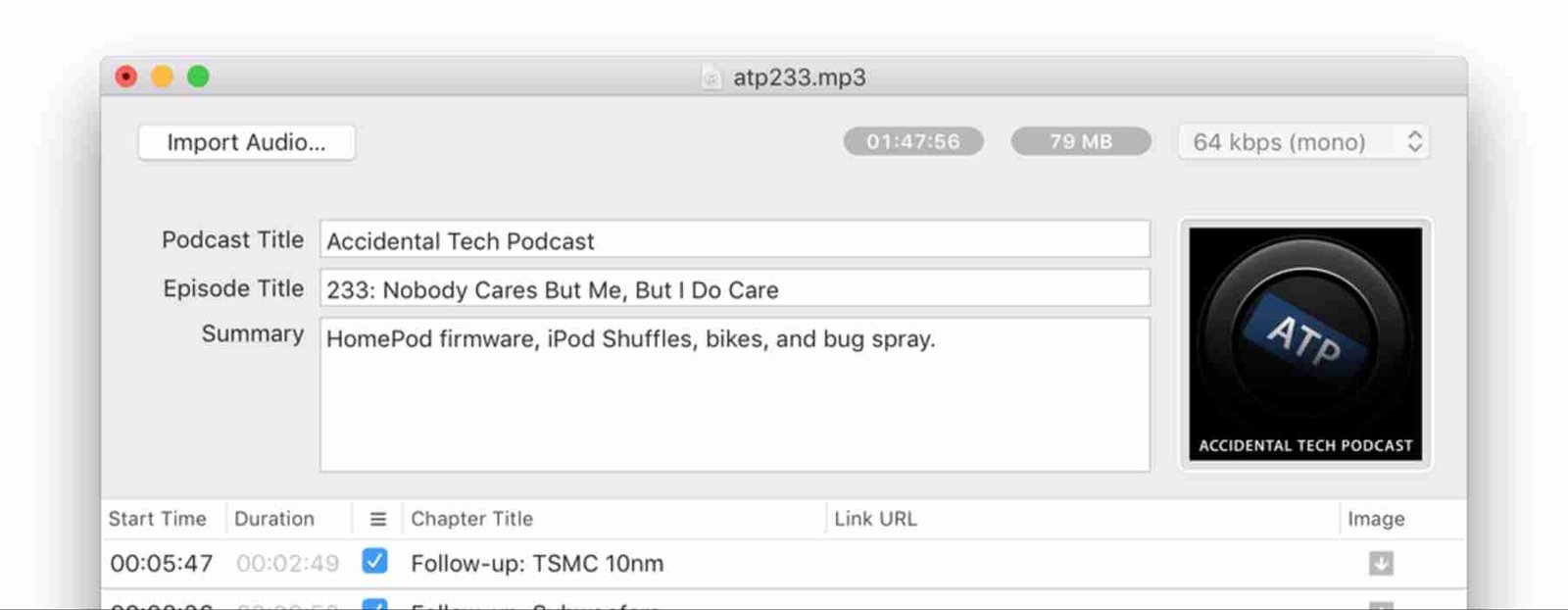
Task: Enable the chapter 'Follow-up: TSMC 10nm'
Action: 373,563
